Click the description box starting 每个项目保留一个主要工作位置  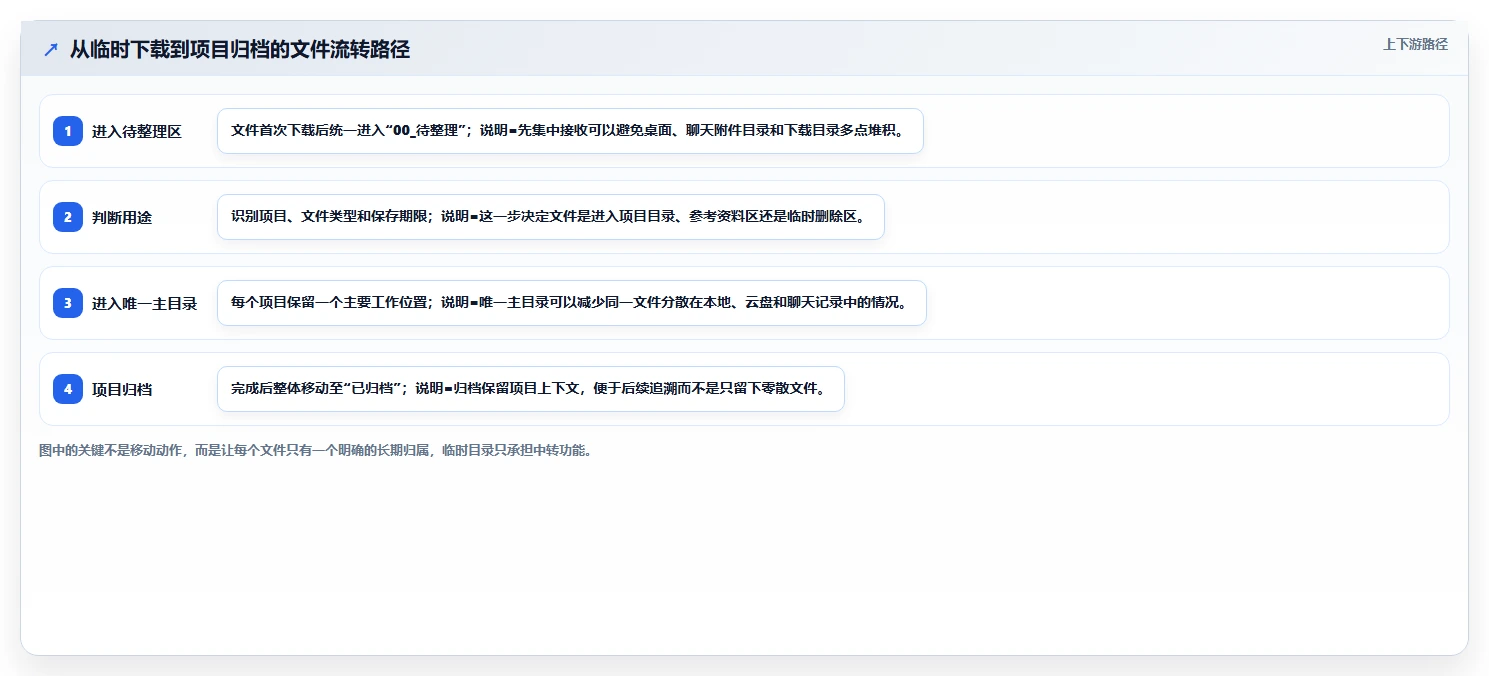(x=572, y=303)
